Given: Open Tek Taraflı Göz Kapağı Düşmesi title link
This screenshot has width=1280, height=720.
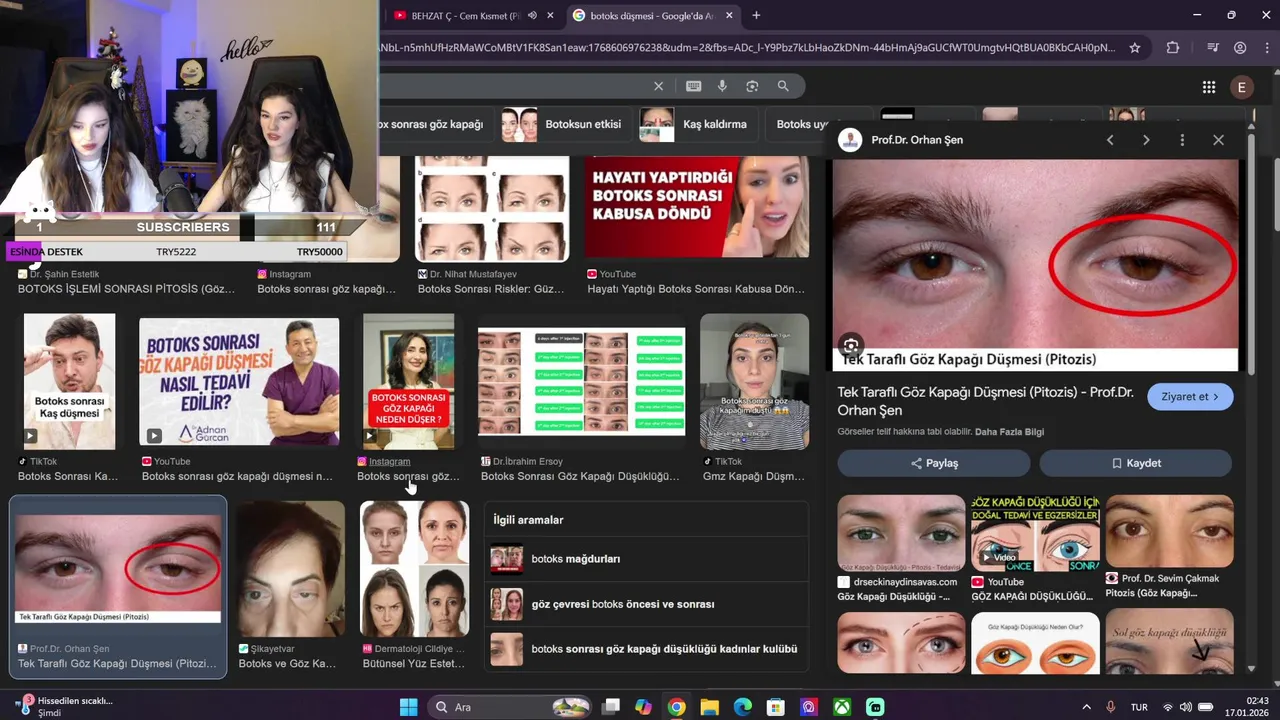Looking at the screenshot, I should pyautogui.click(x=985, y=401).
